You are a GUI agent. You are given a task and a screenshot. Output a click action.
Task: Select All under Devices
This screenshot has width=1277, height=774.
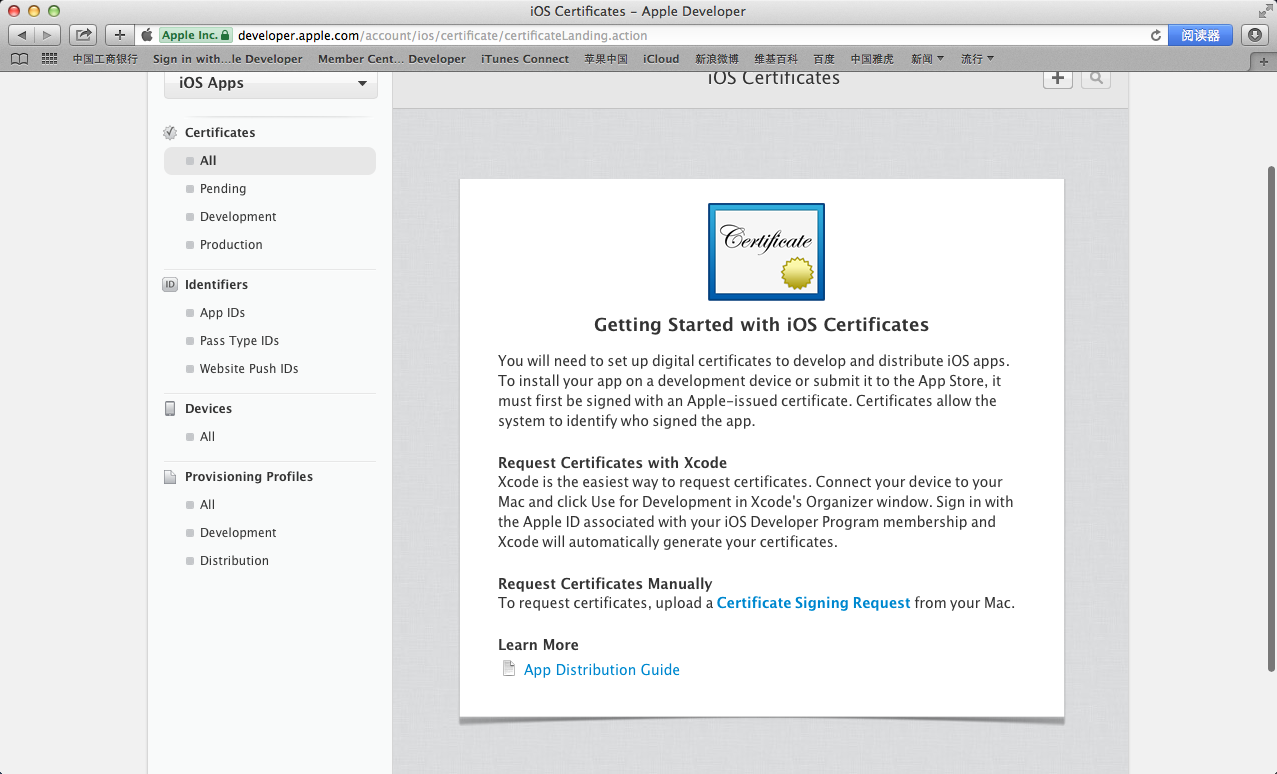[x=207, y=437]
